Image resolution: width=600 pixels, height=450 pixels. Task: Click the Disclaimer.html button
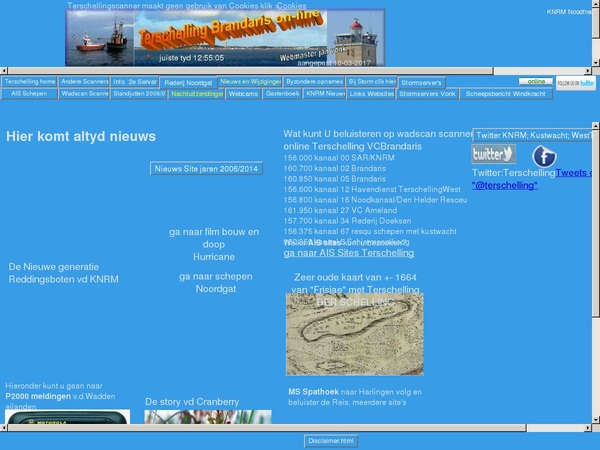coord(331,441)
